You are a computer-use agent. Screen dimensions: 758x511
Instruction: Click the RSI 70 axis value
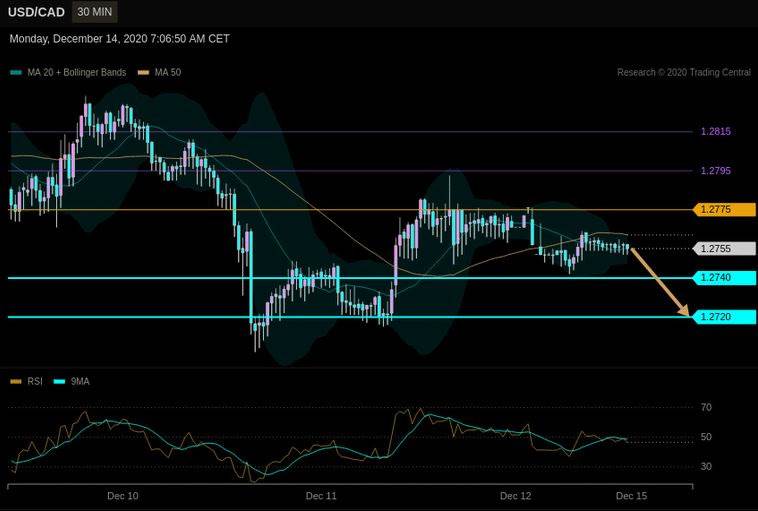coord(706,408)
